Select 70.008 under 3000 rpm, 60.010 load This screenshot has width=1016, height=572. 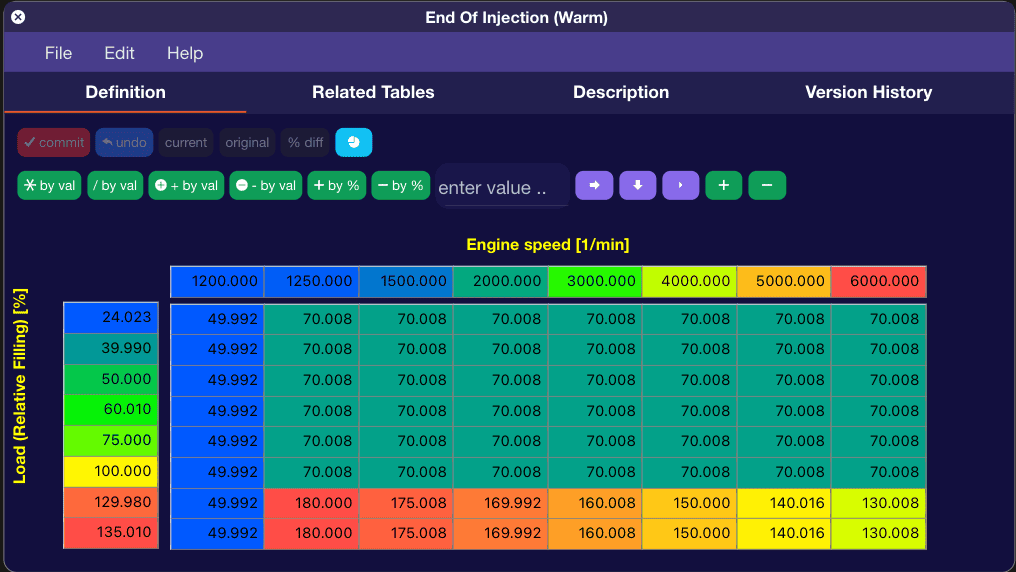point(595,411)
